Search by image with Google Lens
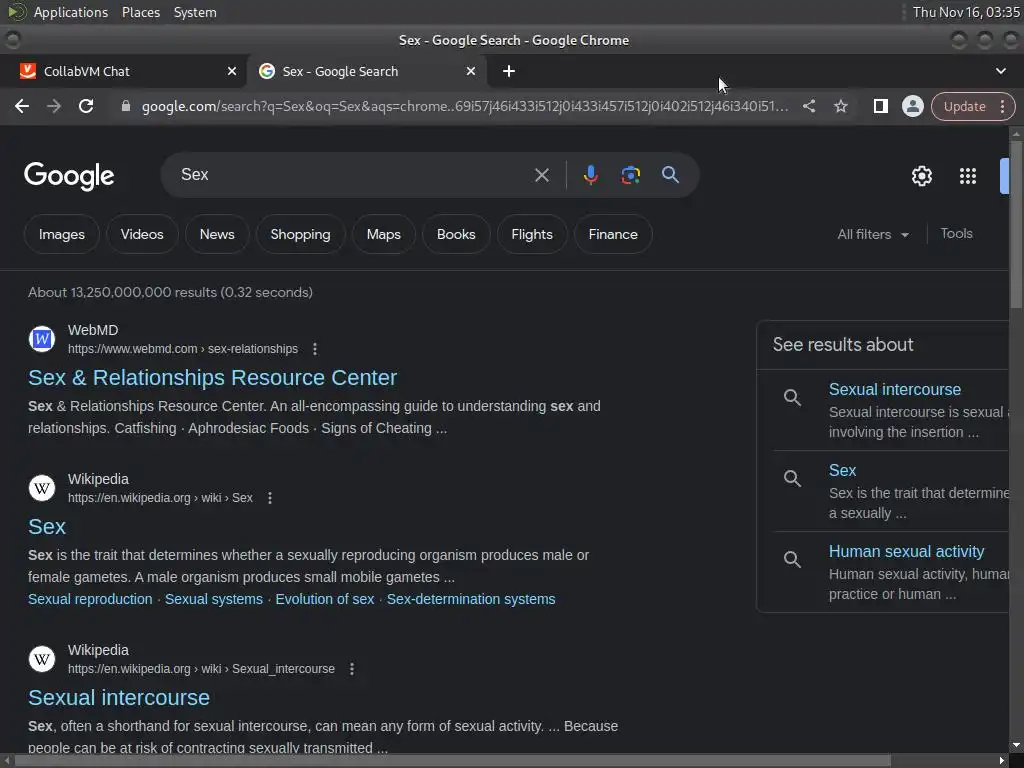This screenshot has width=1024, height=768. tap(630, 175)
